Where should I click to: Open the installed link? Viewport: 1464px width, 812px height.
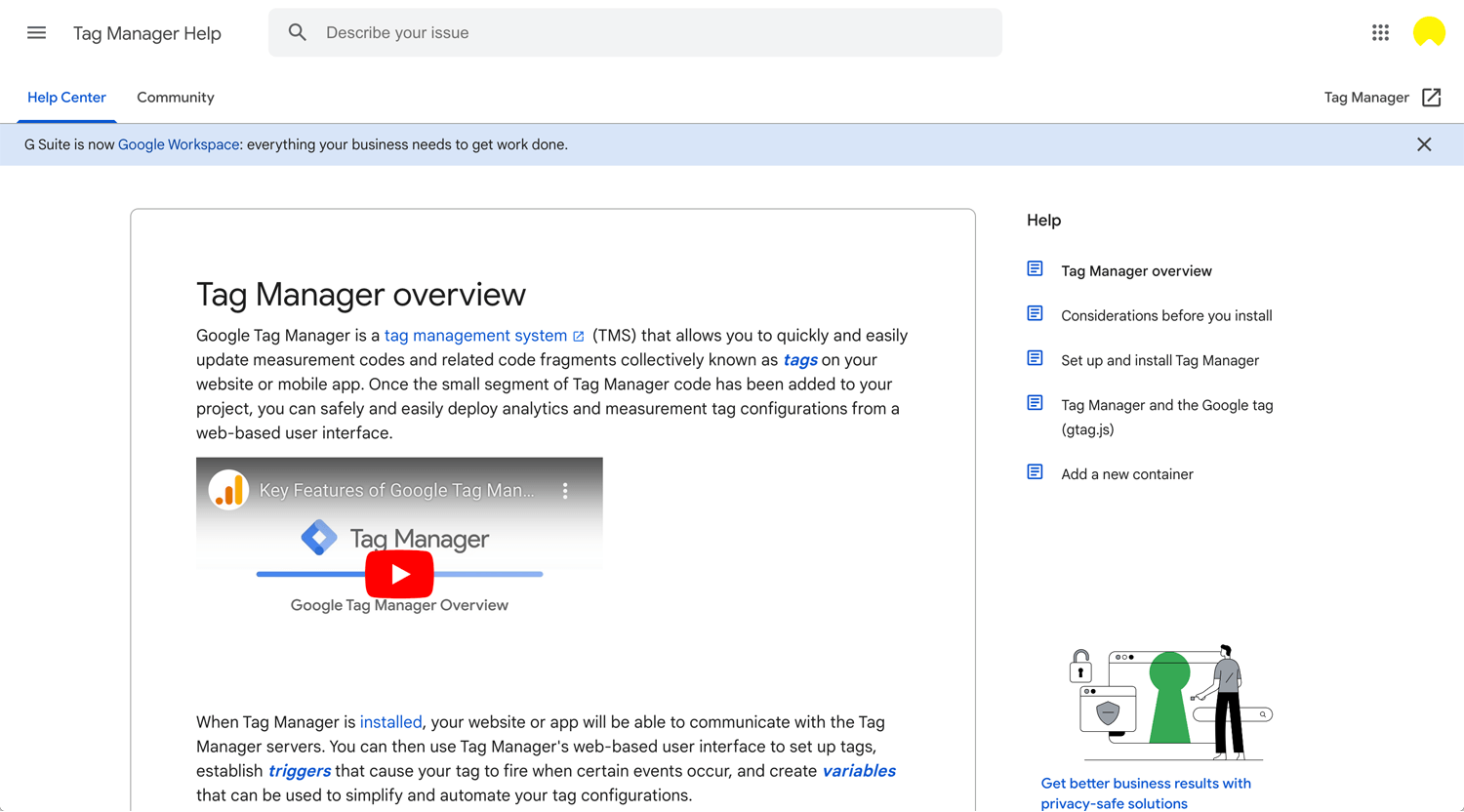(x=390, y=722)
